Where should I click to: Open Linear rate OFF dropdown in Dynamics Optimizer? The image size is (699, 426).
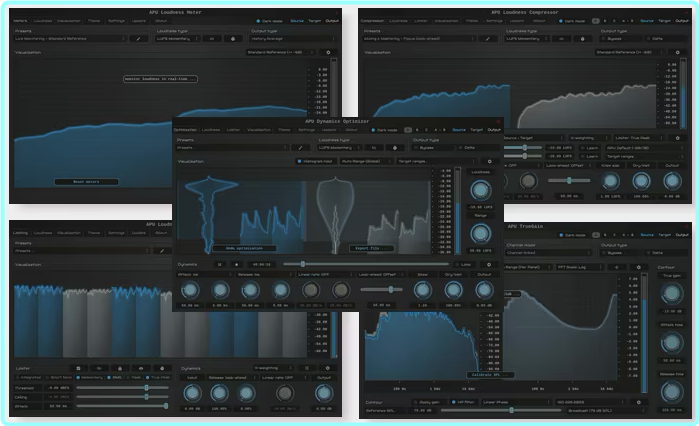pos(325,274)
